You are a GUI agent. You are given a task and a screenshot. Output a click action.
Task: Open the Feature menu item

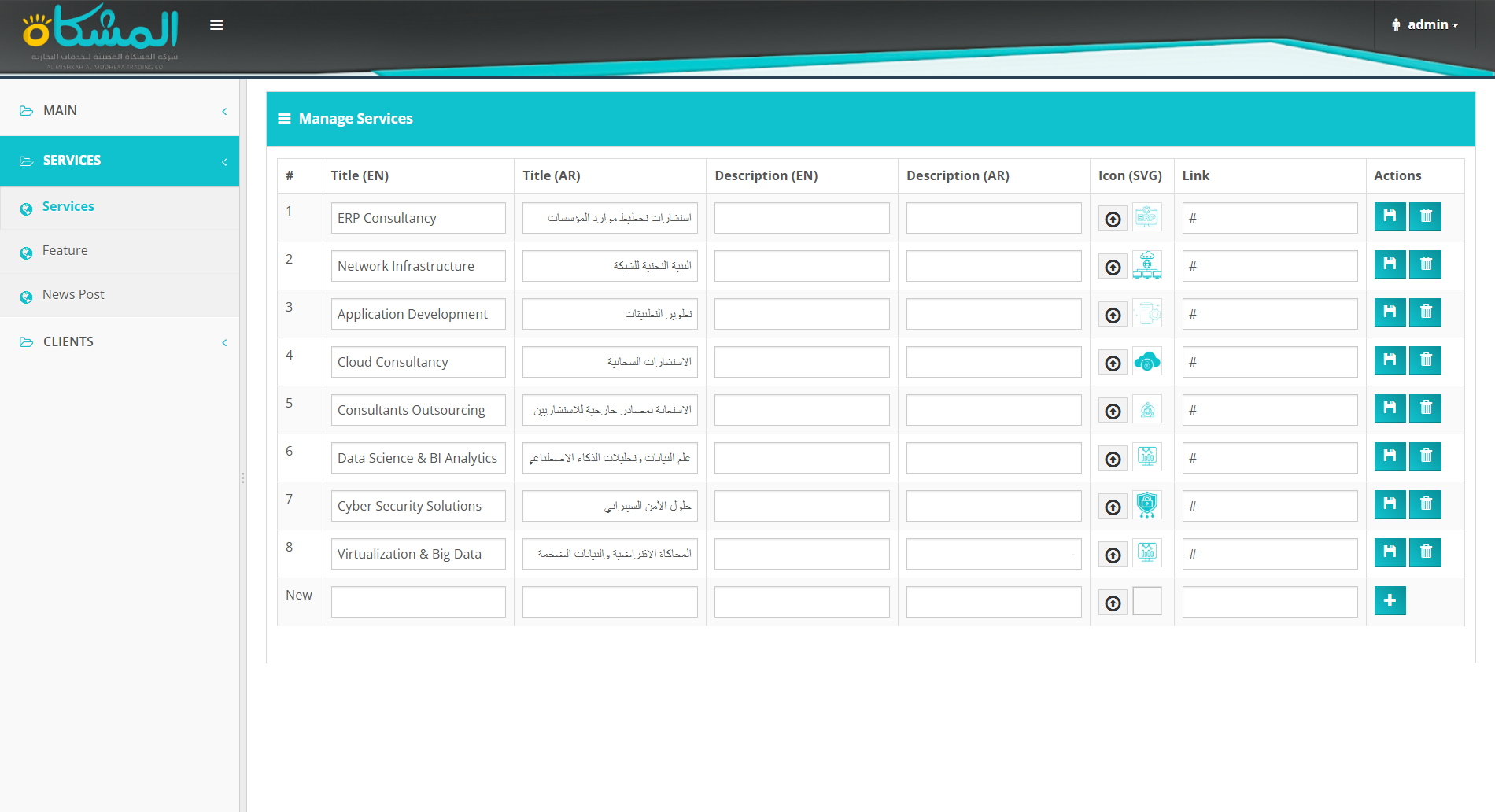click(65, 251)
